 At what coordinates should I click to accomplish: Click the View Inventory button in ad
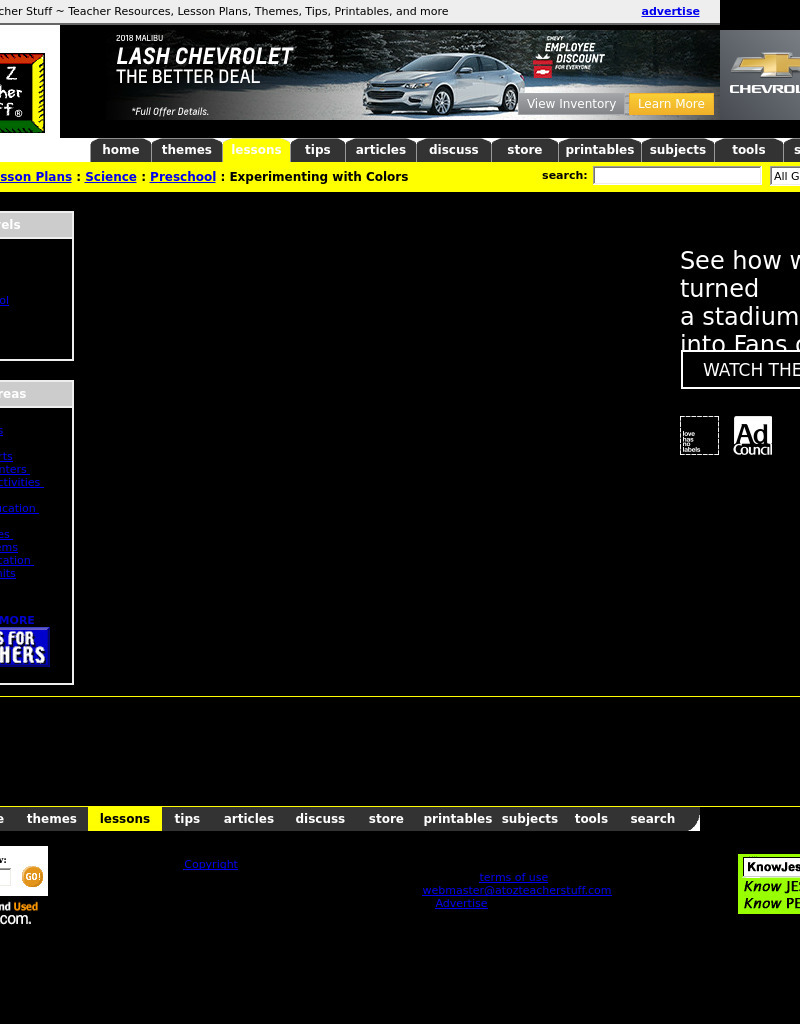tap(571, 104)
